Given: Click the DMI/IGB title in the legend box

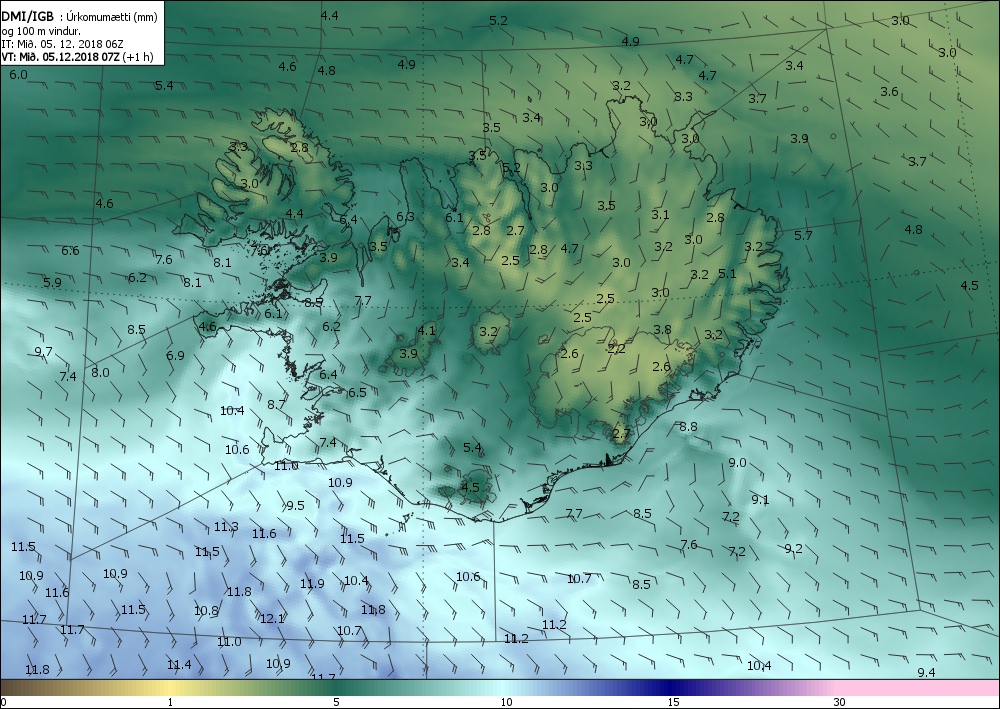Looking at the screenshot, I should point(28,17).
